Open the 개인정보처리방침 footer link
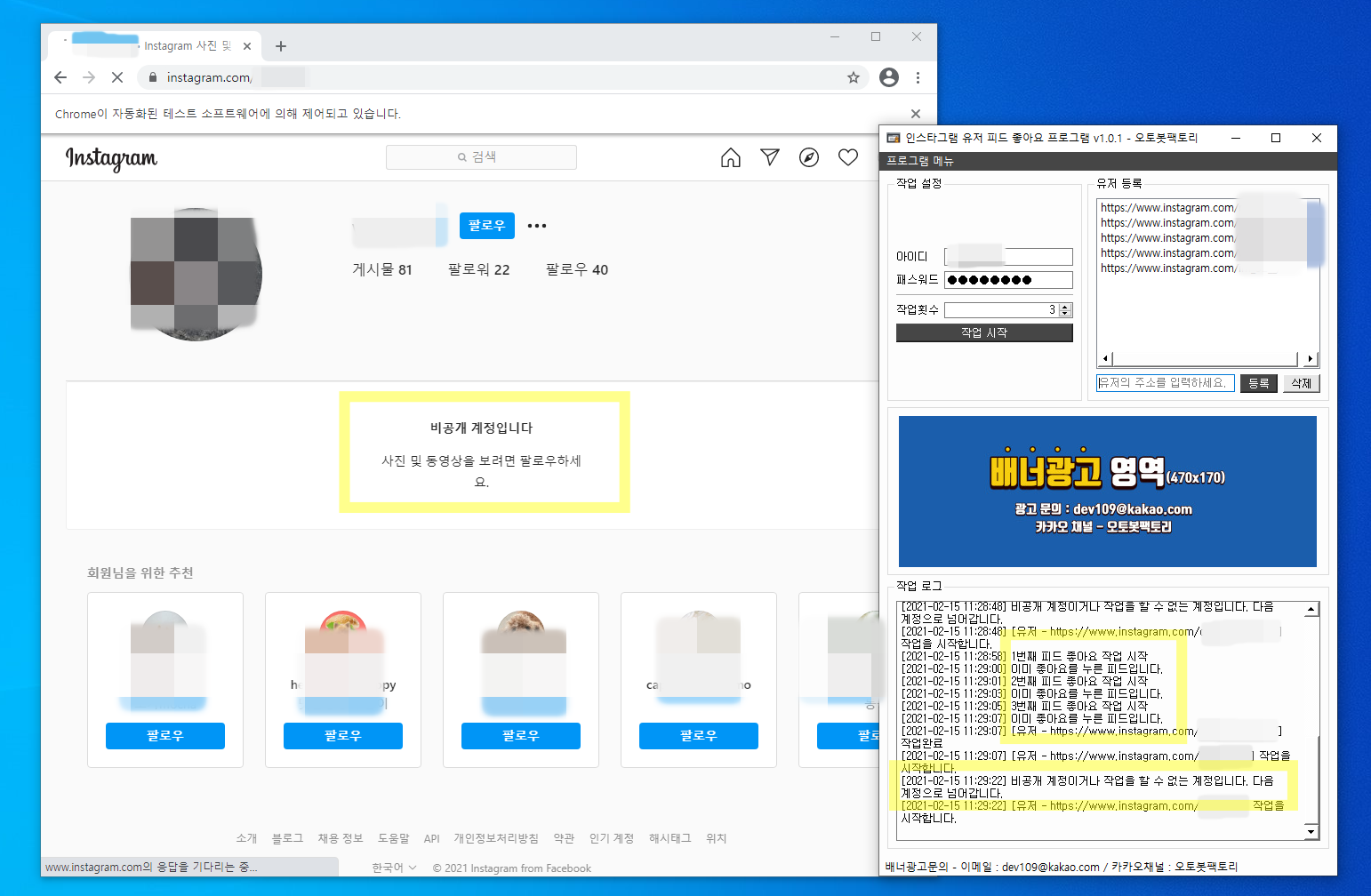This screenshot has height=896, width=1371. click(x=496, y=838)
